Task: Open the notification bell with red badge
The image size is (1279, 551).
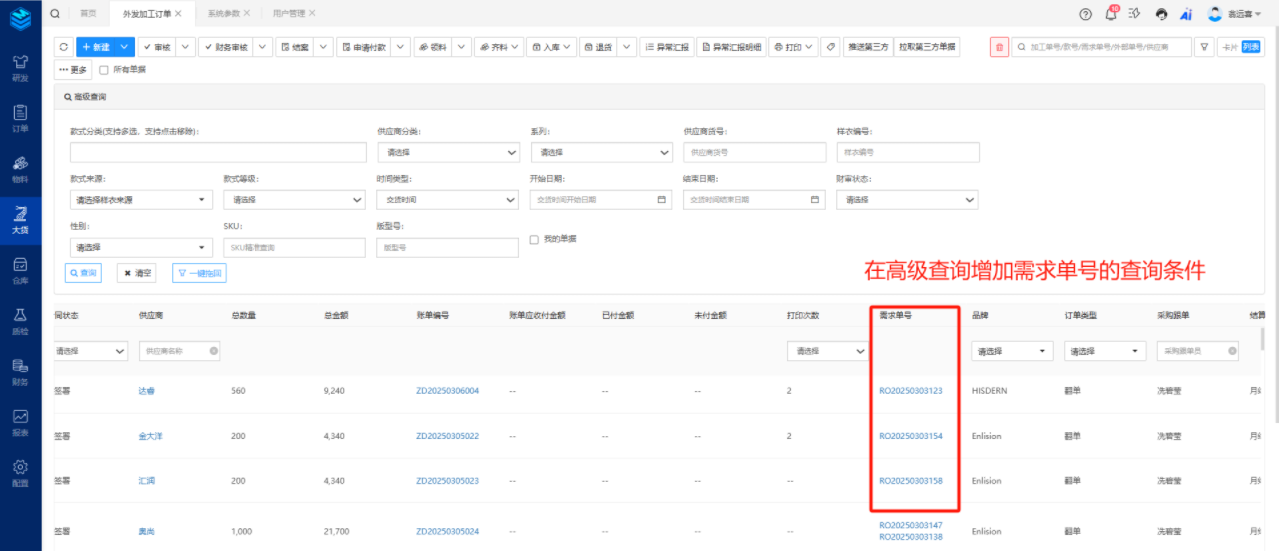Action: tap(1112, 14)
